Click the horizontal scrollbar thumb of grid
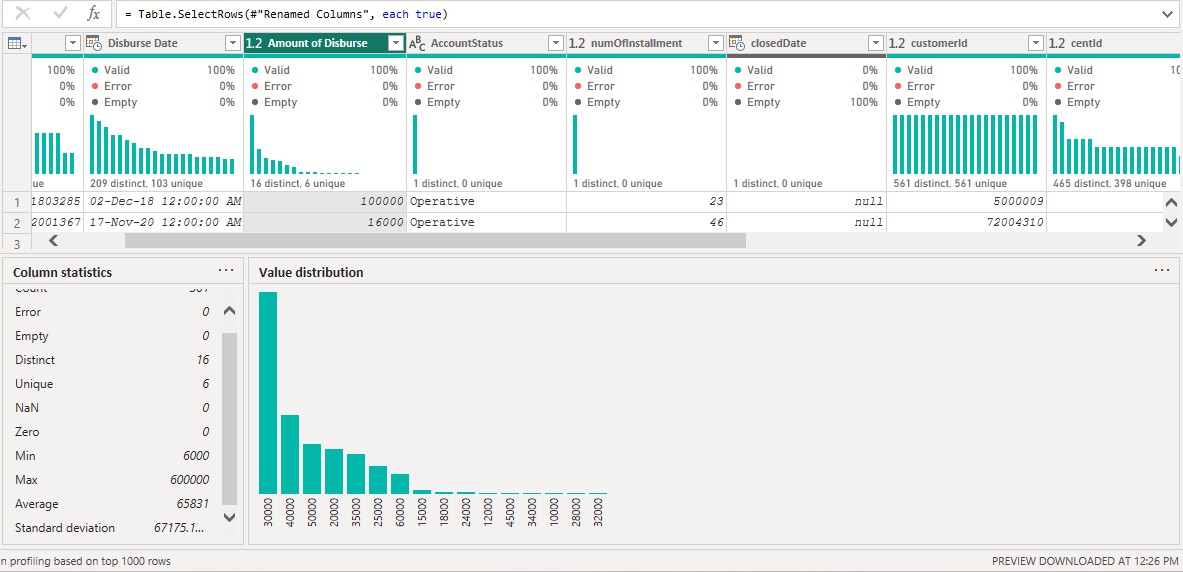The width and height of the screenshot is (1183, 572). (435, 241)
